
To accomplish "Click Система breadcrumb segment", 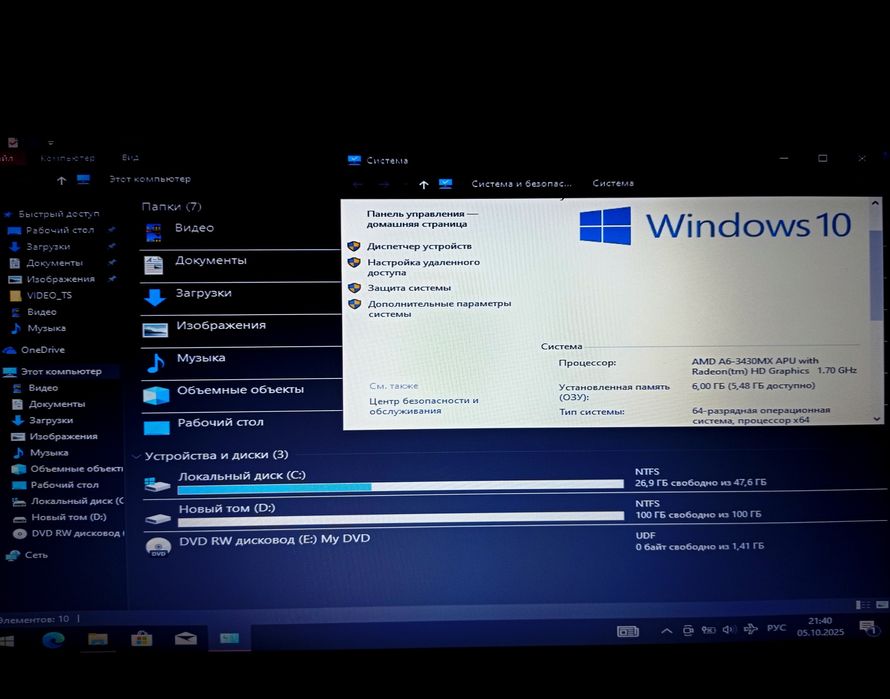I will coord(613,183).
